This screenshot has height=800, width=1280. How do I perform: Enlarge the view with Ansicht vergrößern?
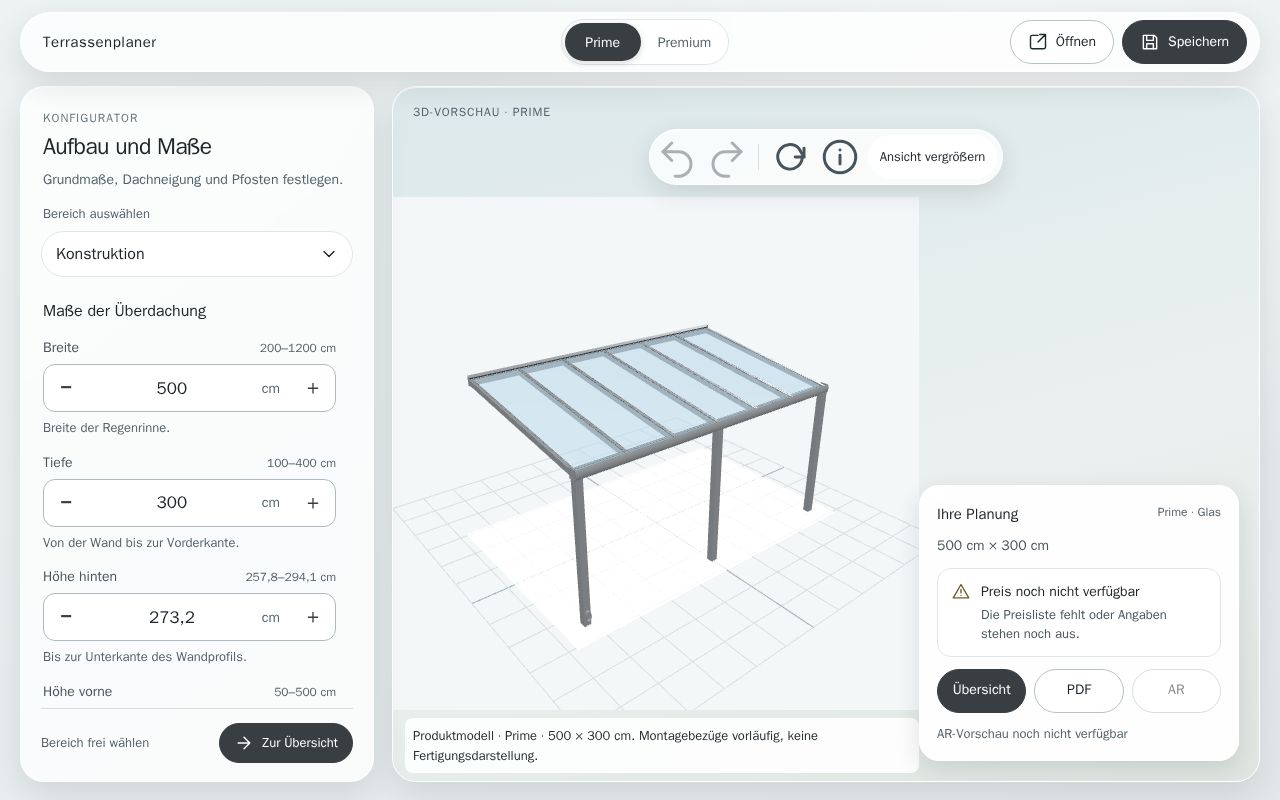tap(932, 157)
